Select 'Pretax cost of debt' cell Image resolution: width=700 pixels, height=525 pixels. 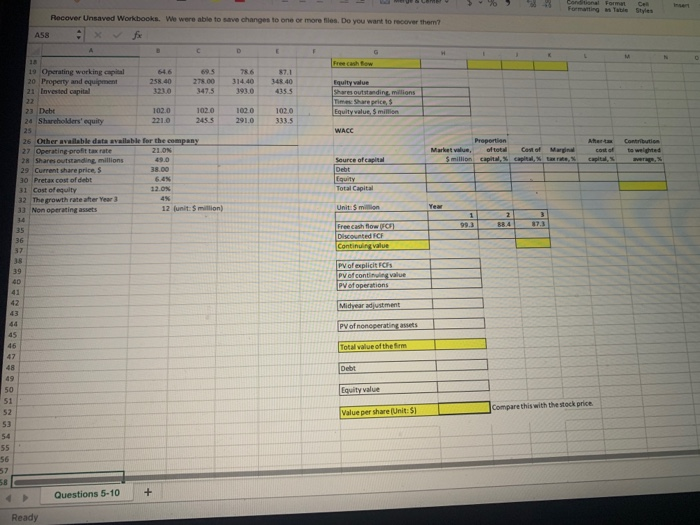pyautogui.click(x=83, y=180)
